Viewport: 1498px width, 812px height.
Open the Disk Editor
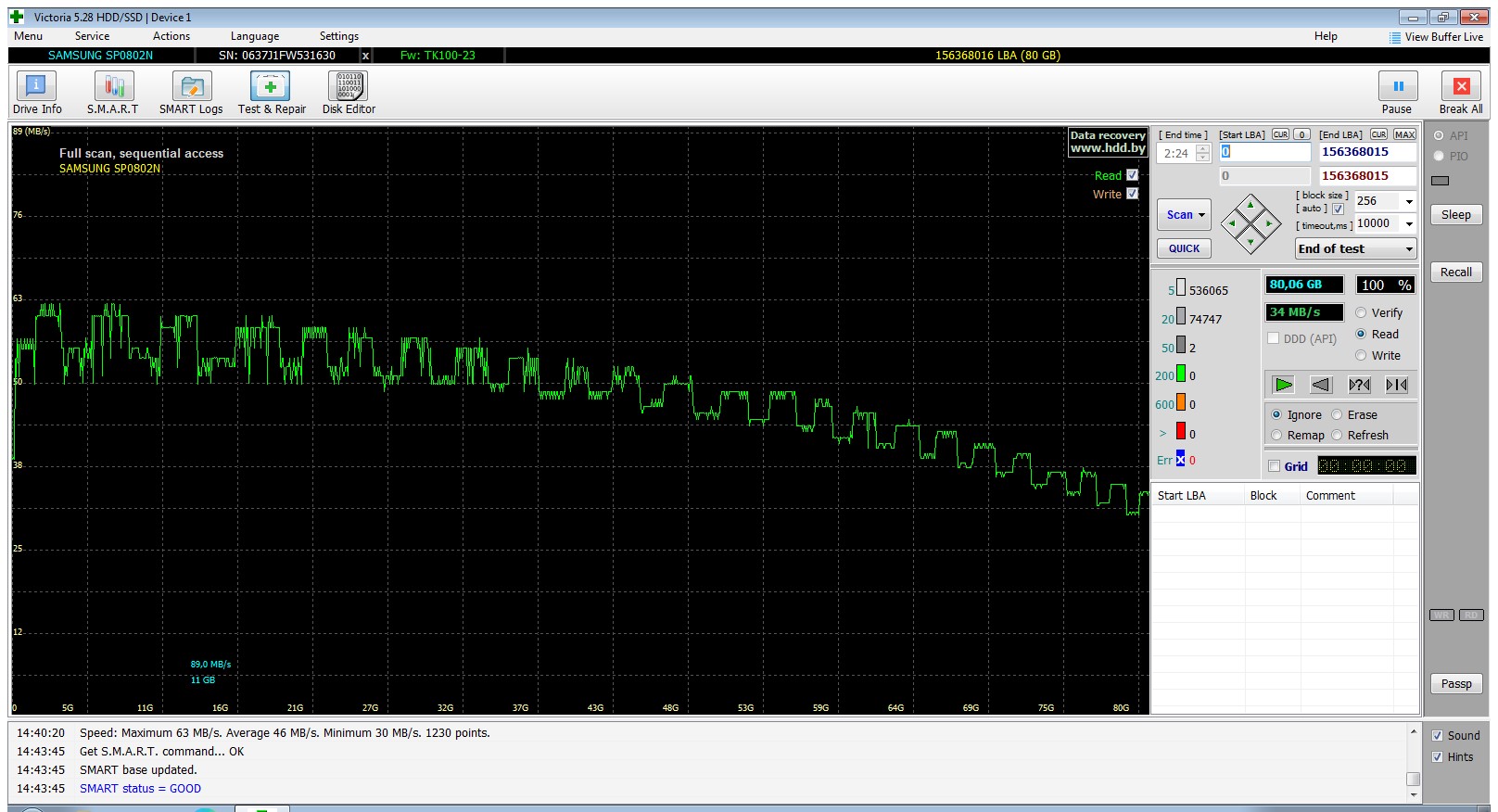[x=349, y=94]
